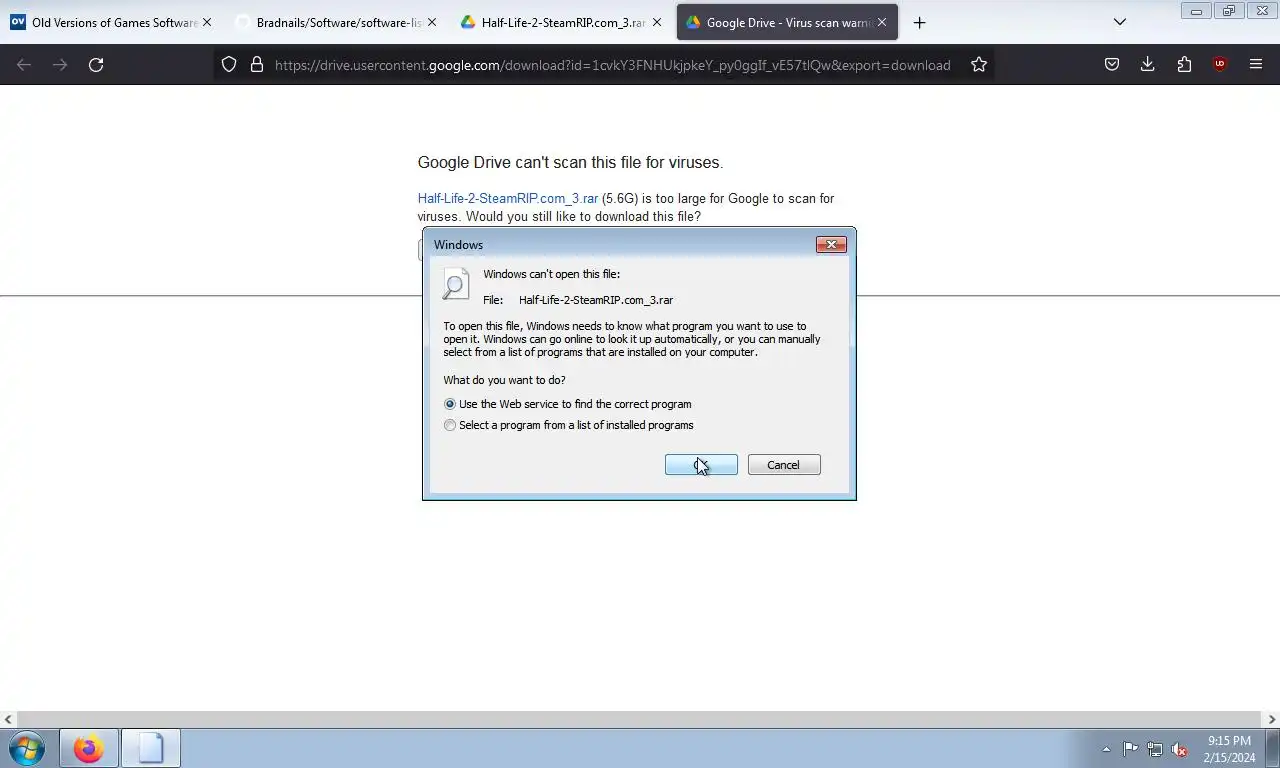
Task: Confirm with the OK button in dialog
Action: (x=701, y=465)
